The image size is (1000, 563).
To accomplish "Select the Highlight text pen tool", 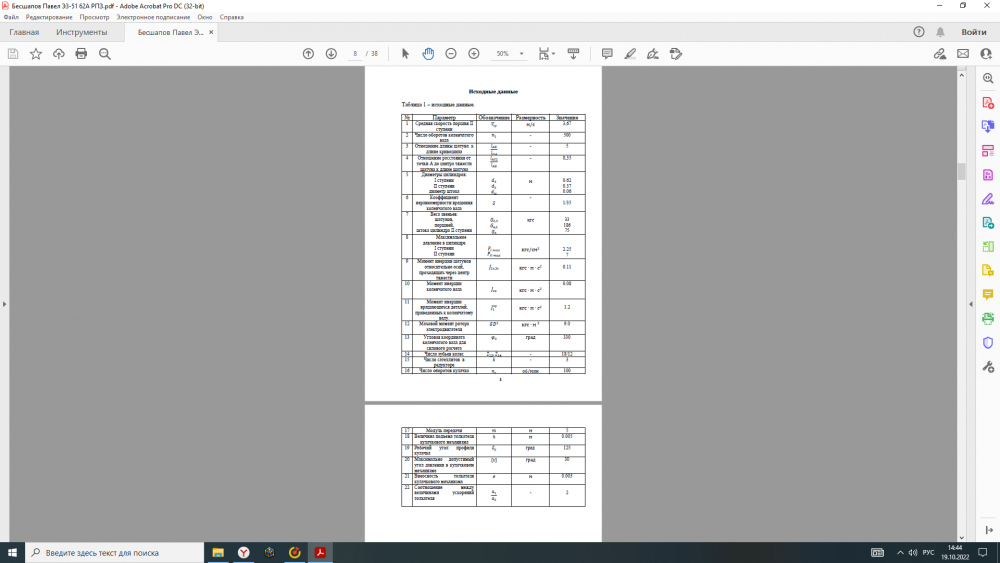I will (x=630, y=54).
